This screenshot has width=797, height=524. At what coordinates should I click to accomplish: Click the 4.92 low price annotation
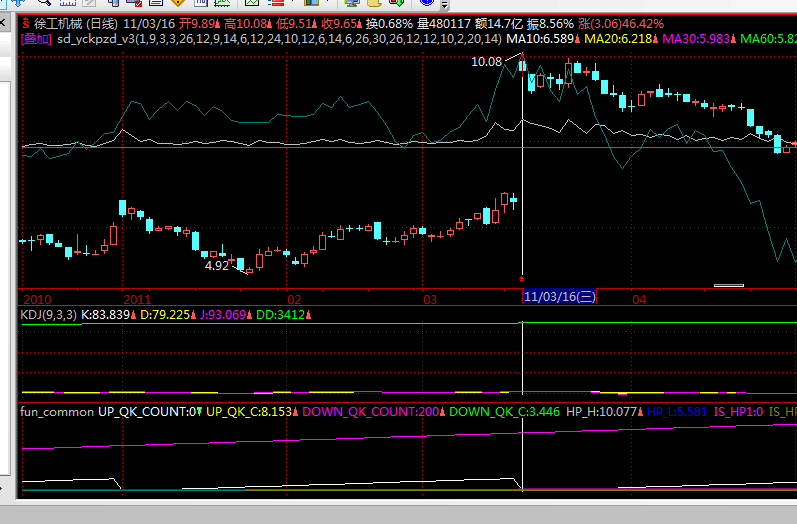217,266
